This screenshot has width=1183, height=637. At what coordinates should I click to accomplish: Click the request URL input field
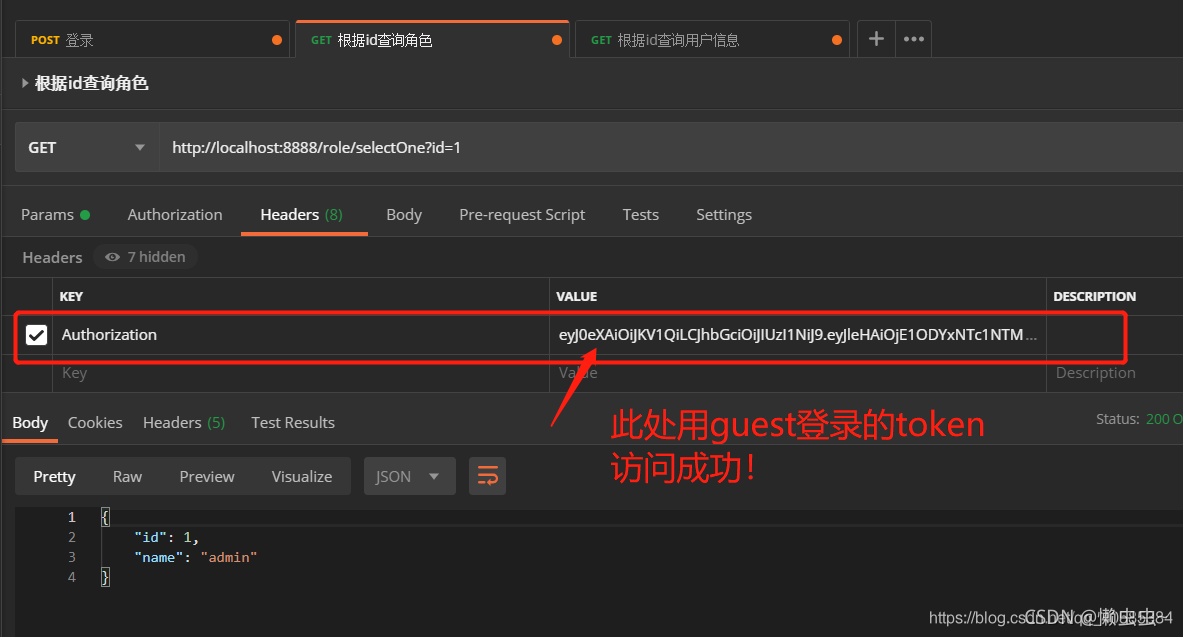pos(400,146)
